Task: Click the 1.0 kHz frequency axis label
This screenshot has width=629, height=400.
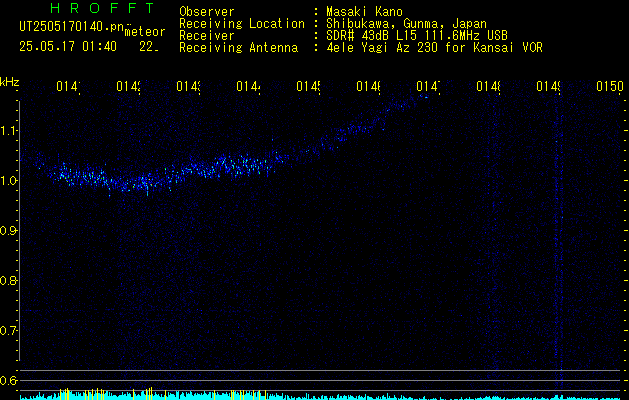Action: [x=9, y=181]
